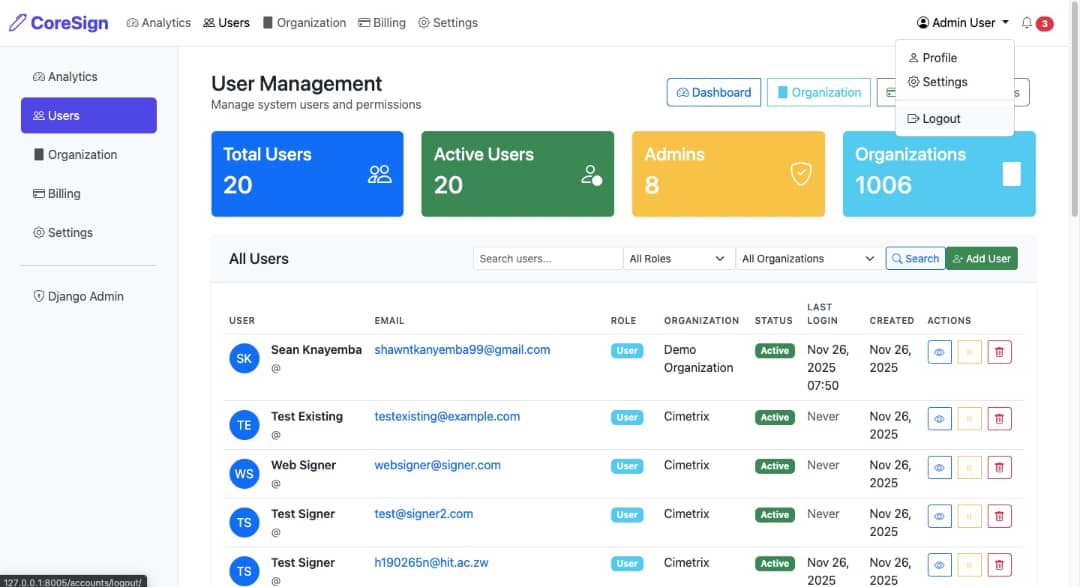Click the CoreSign pen logo
This screenshot has height=587, width=1080.
18,23
